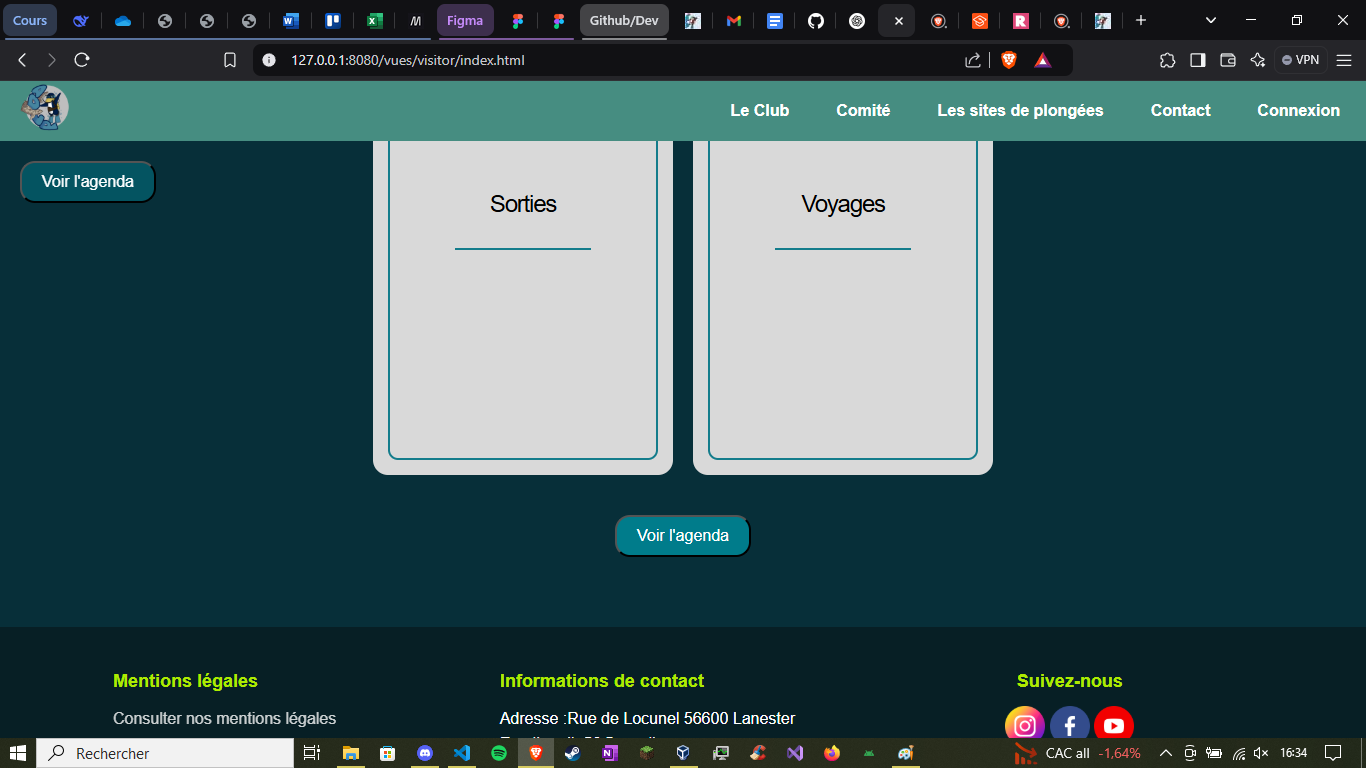Click the share icon in the address bar

point(971,59)
